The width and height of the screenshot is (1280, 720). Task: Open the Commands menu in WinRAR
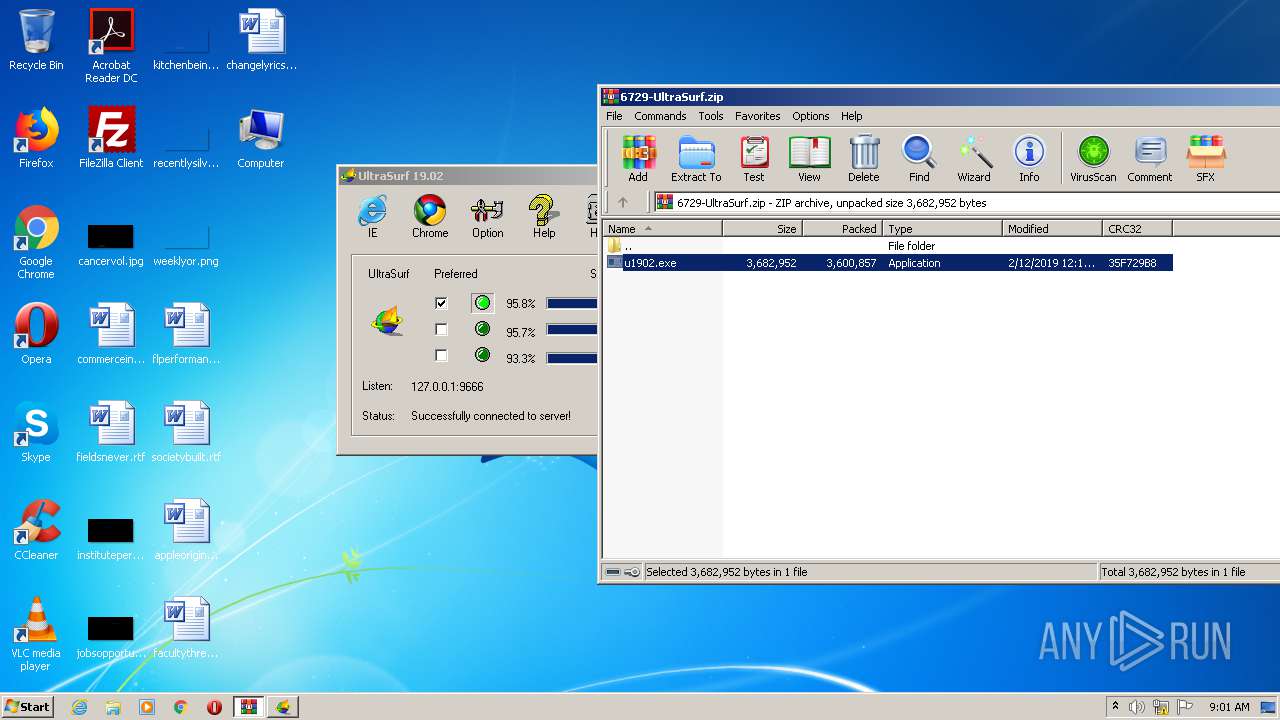[660, 116]
